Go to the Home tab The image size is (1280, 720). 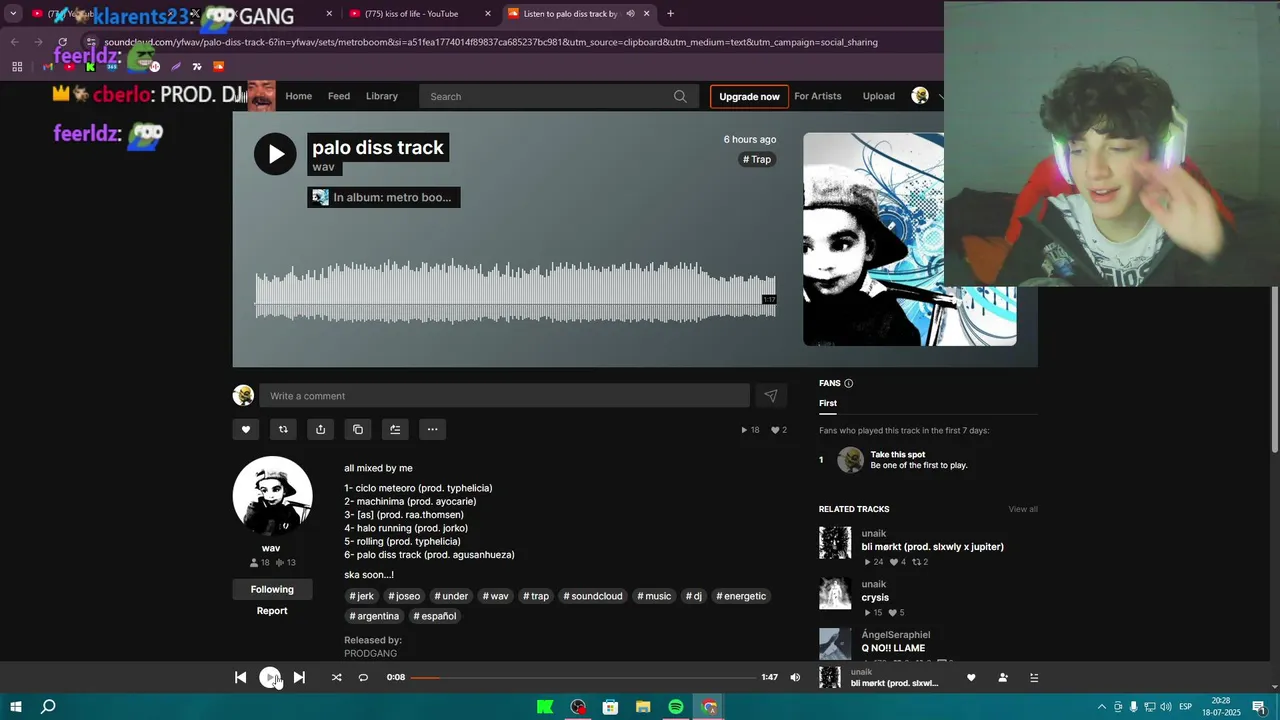[x=298, y=96]
